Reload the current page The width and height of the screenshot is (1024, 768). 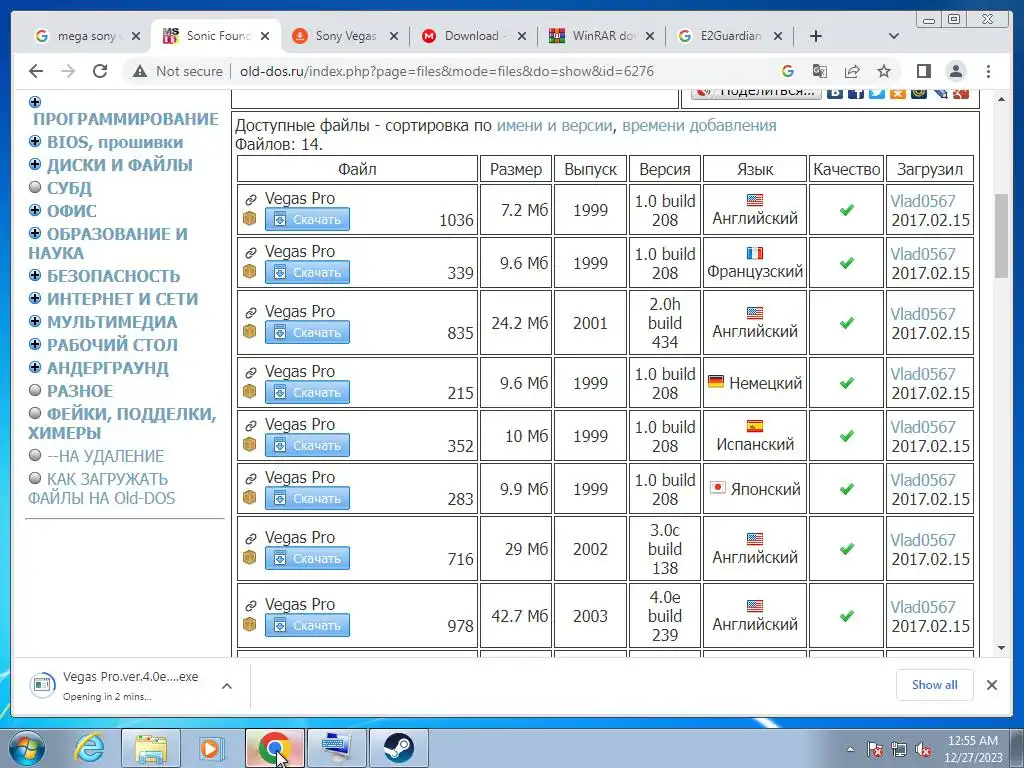pyautogui.click(x=100, y=71)
